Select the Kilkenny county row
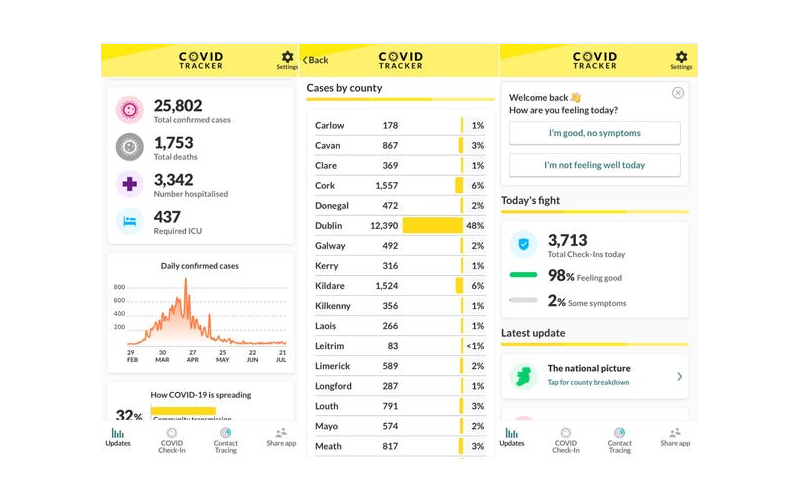The image size is (800, 500). tap(401, 306)
